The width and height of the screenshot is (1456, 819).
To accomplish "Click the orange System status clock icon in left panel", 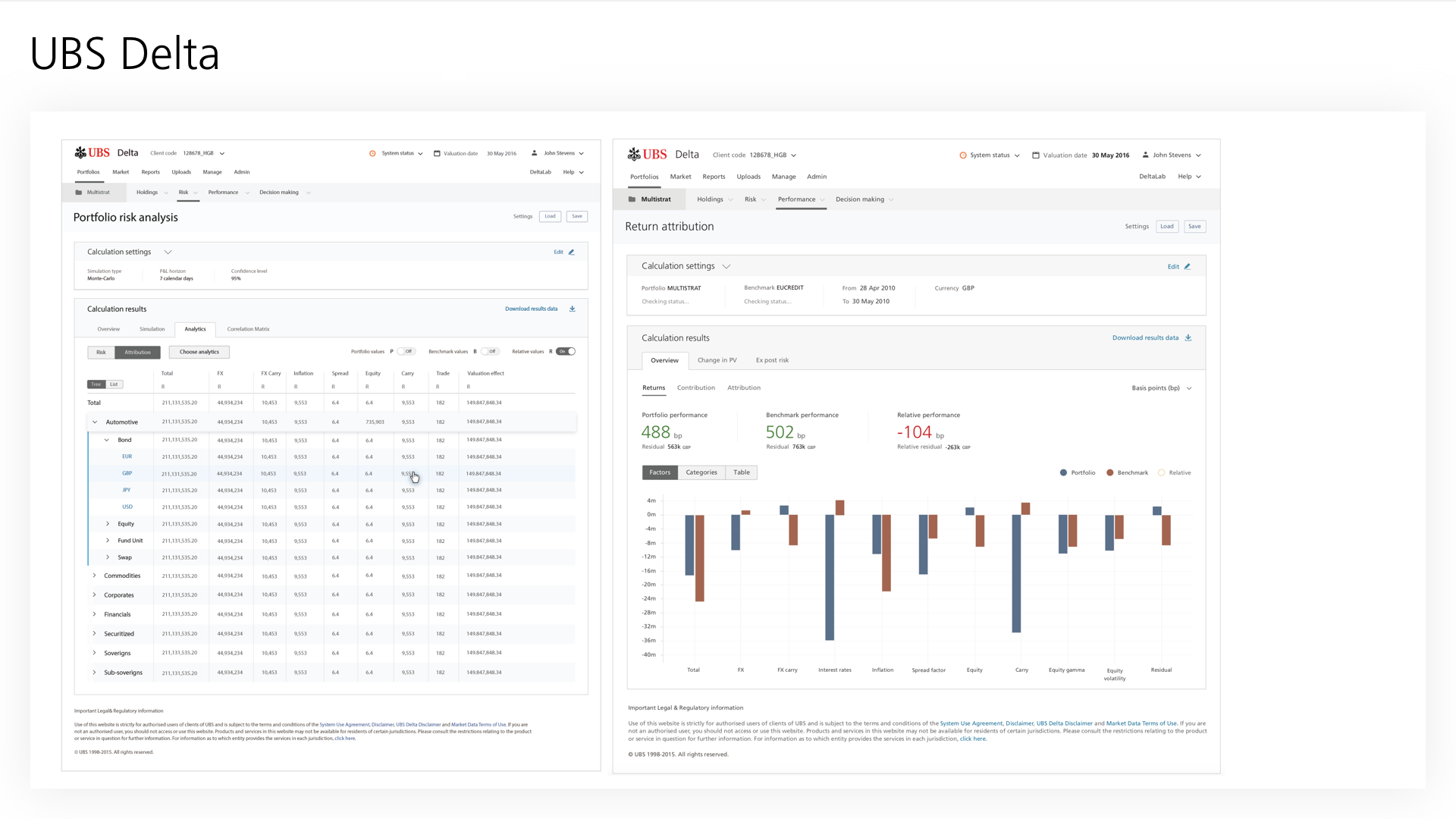I will (x=372, y=153).
